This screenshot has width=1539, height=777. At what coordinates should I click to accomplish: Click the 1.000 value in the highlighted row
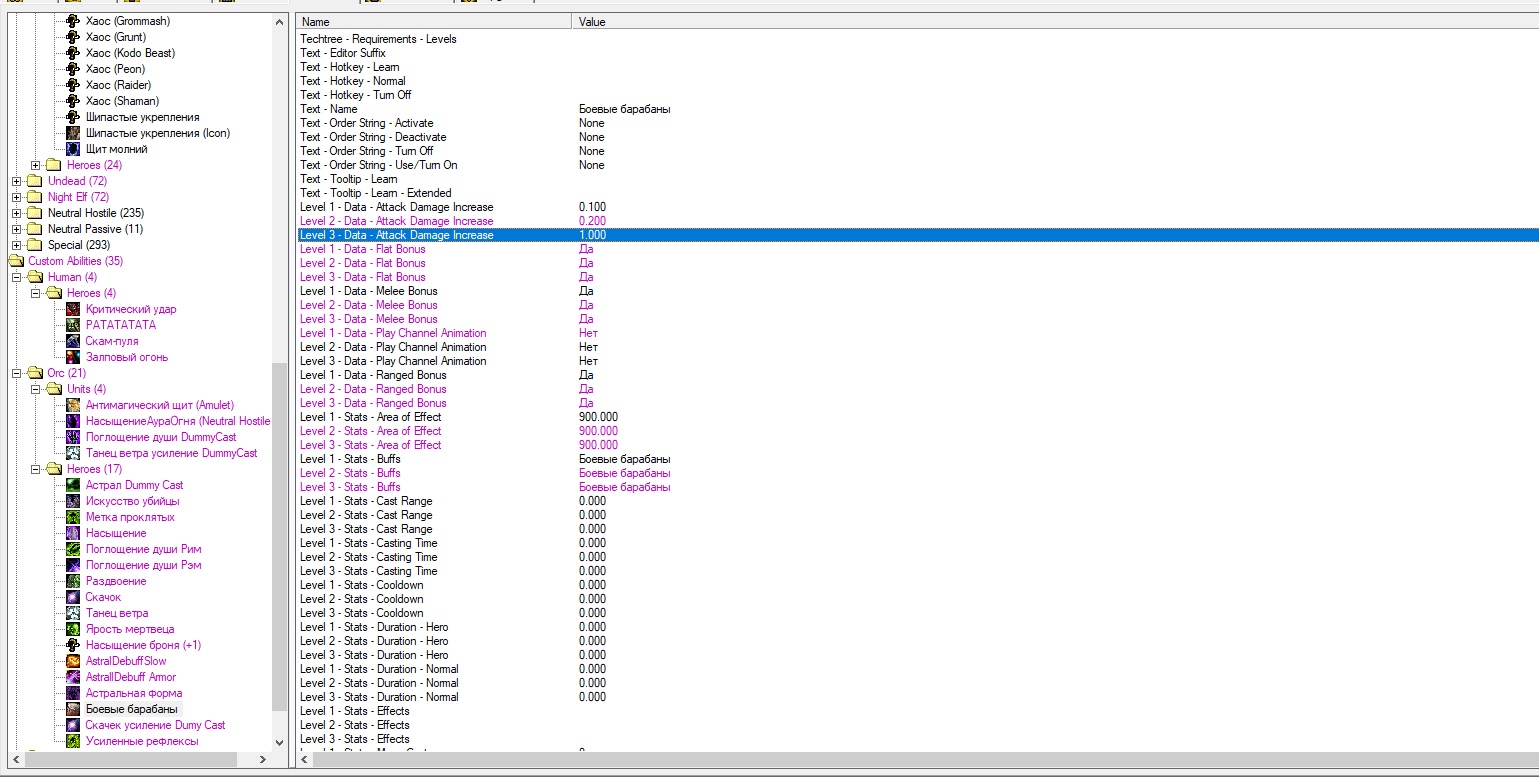[x=592, y=235]
